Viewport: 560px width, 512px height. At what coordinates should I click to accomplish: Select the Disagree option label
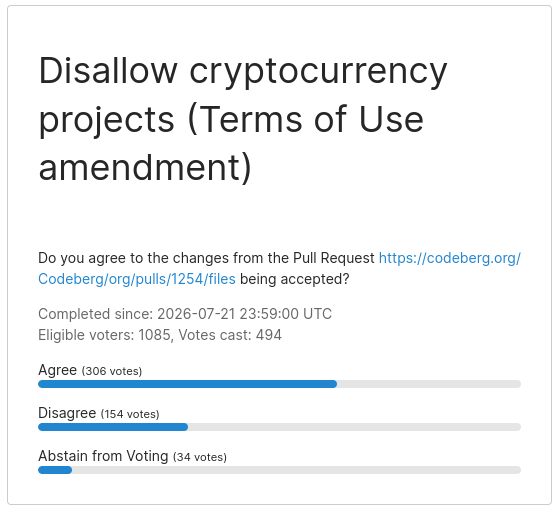coord(67,413)
